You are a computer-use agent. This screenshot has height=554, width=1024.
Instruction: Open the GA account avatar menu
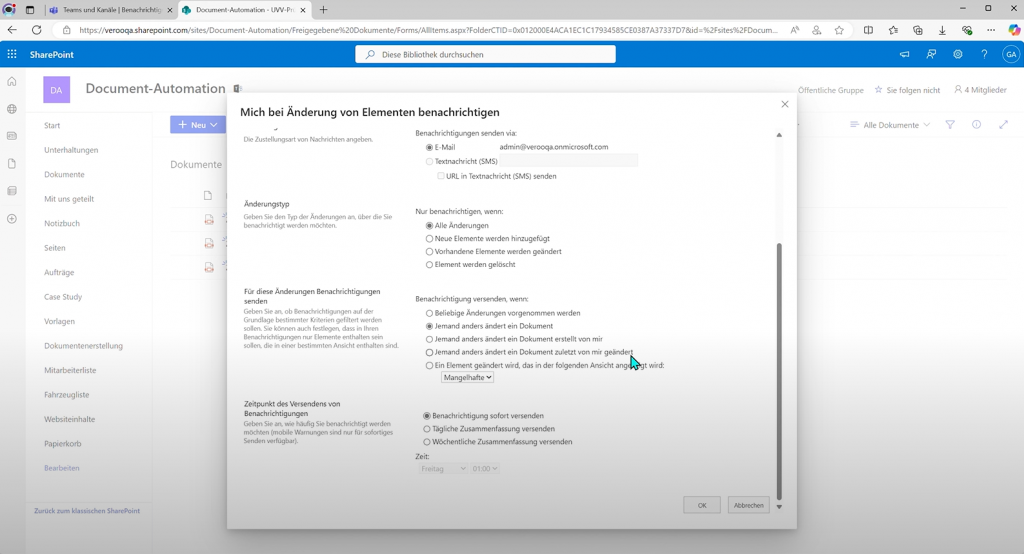1011,54
